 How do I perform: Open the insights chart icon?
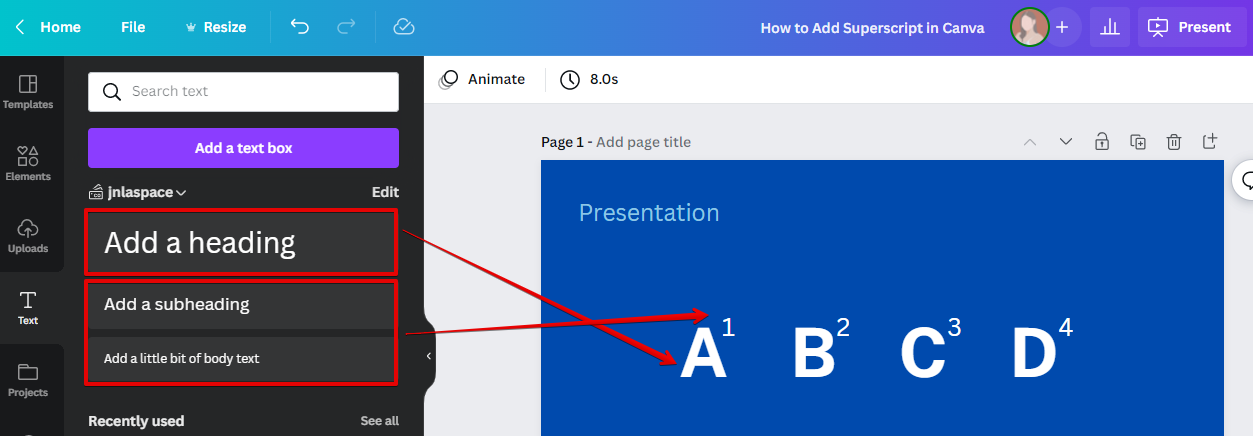pyautogui.click(x=1109, y=27)
